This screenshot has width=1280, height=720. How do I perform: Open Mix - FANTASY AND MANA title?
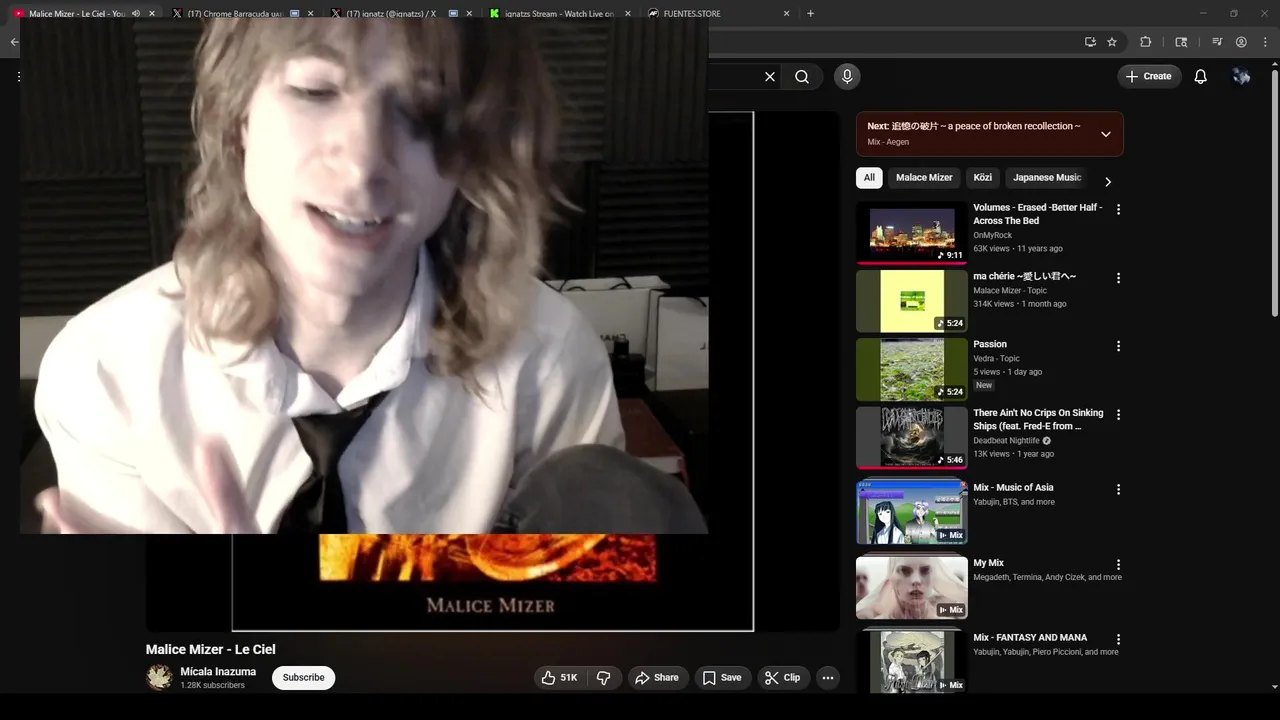(1030, 638)
